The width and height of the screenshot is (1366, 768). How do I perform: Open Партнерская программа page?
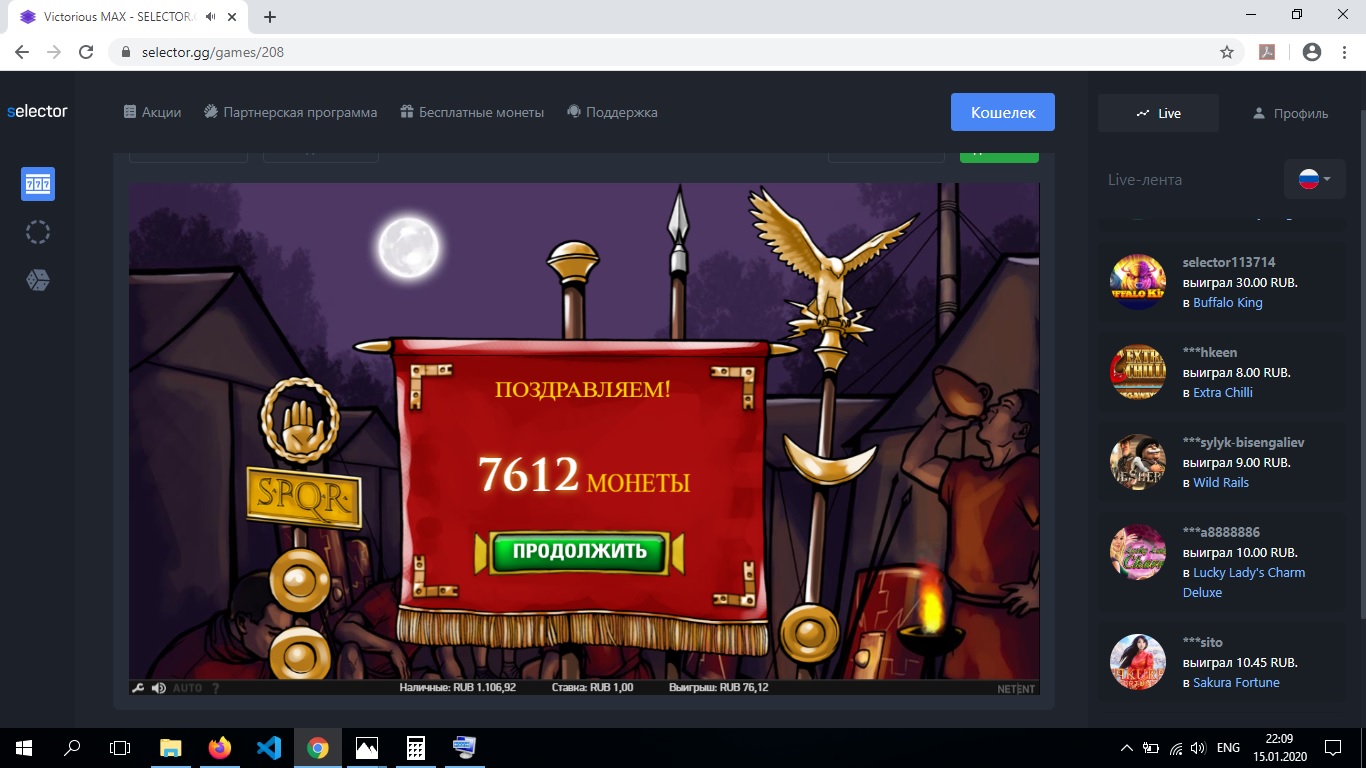pos(290,112)
